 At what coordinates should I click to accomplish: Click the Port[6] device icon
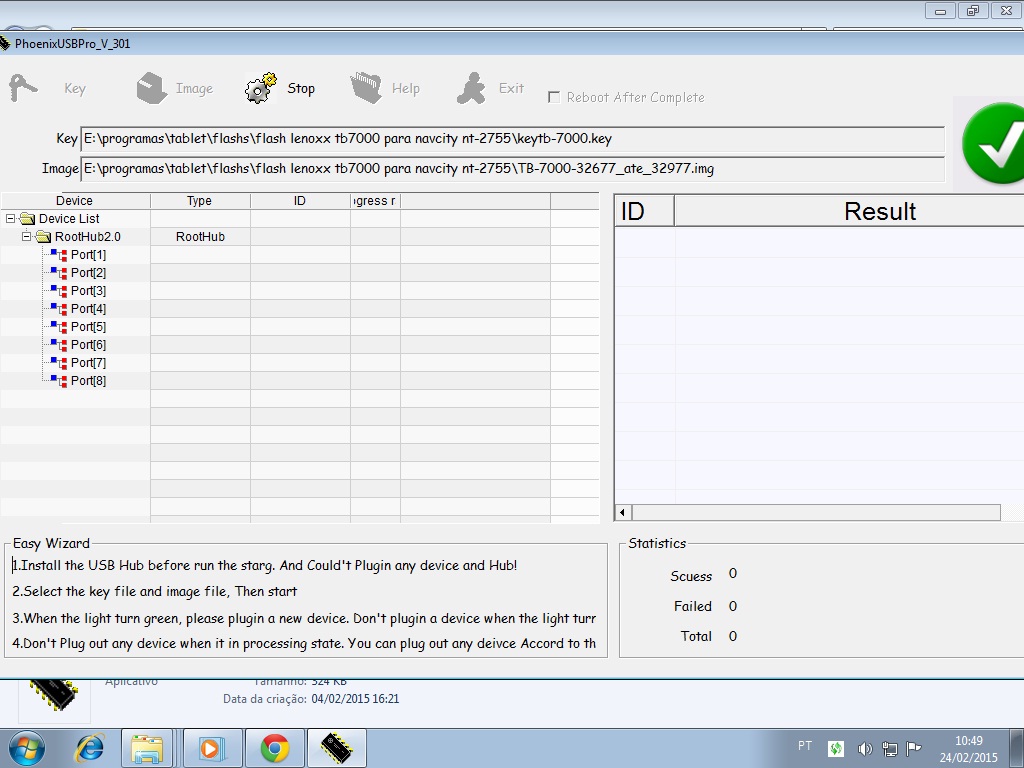point(59,345)
